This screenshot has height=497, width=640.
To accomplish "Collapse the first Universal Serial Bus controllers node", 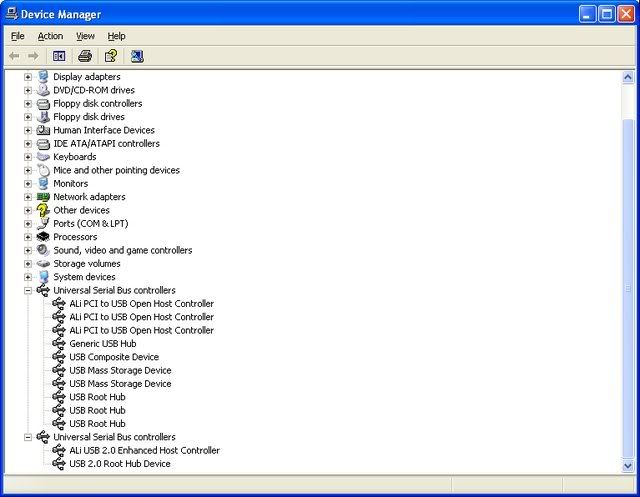I will 28,291.
